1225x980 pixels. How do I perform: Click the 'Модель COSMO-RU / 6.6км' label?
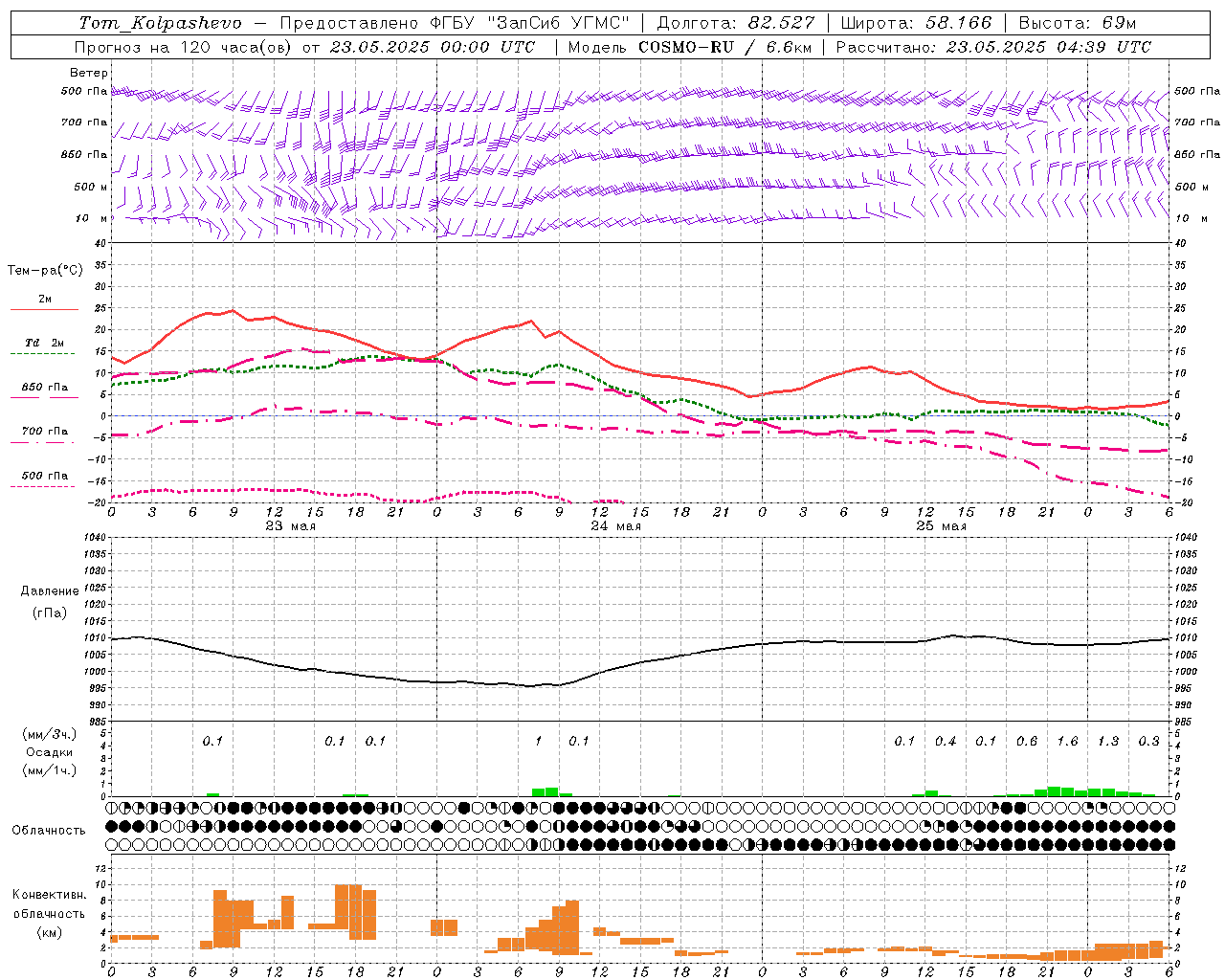coord(689,47)
